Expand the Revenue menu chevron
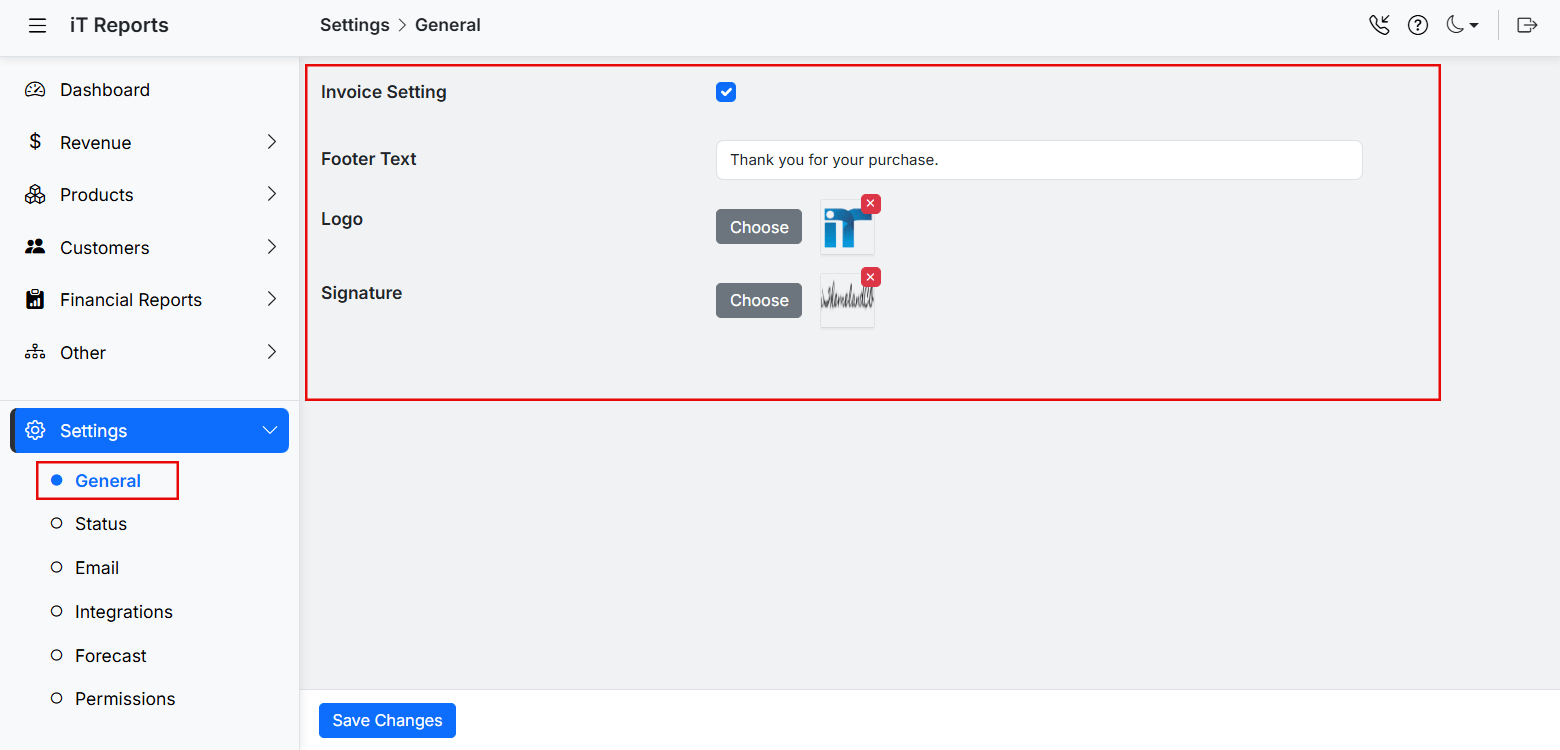 coord(271,142)
